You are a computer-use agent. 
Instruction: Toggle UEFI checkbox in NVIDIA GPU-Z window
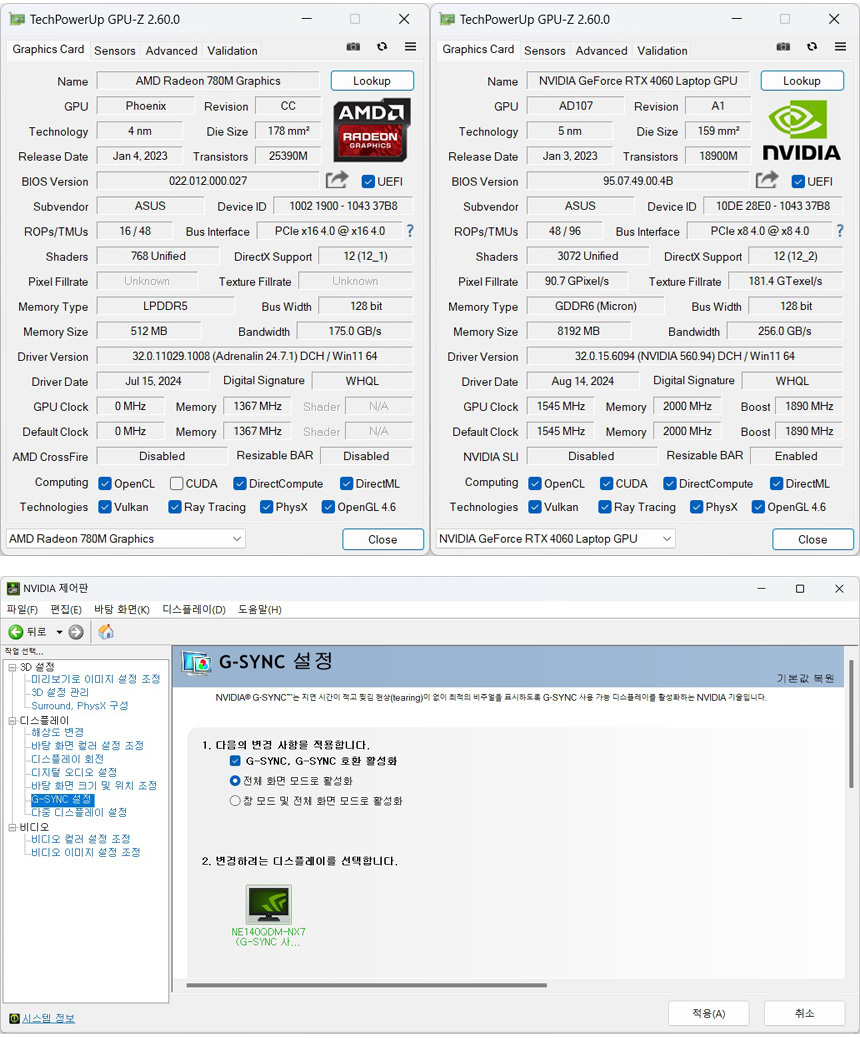tap(798, 181)
